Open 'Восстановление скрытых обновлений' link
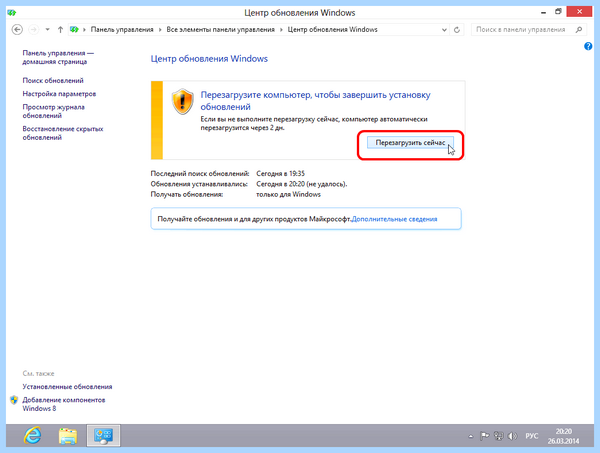 pos(63,133)
